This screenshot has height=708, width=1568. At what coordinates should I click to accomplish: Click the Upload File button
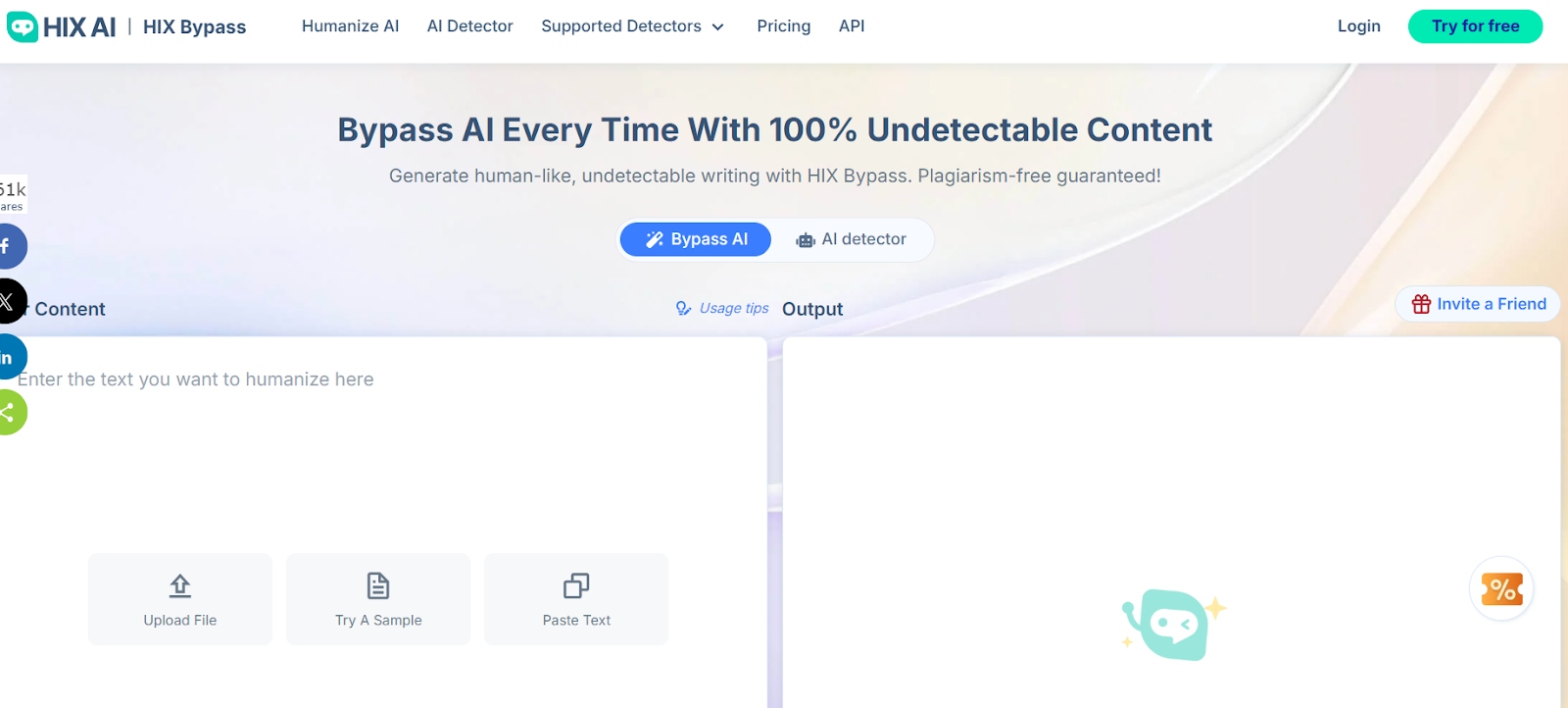click(x=180, y=599)
